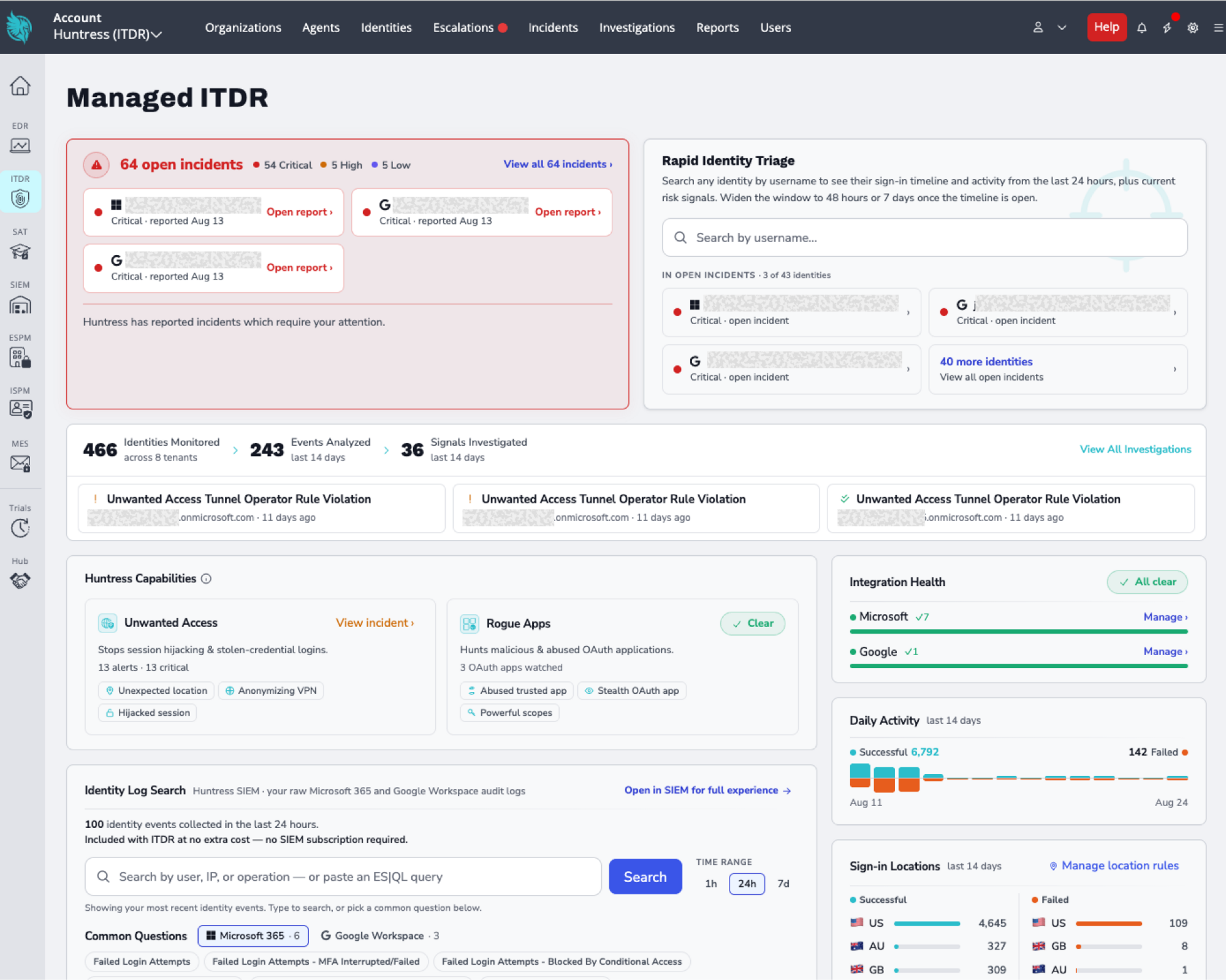The width and height of the screenshot is (1226, 980).
Task: Click the Rogue Apps capability icon
Action: point(470,624)
